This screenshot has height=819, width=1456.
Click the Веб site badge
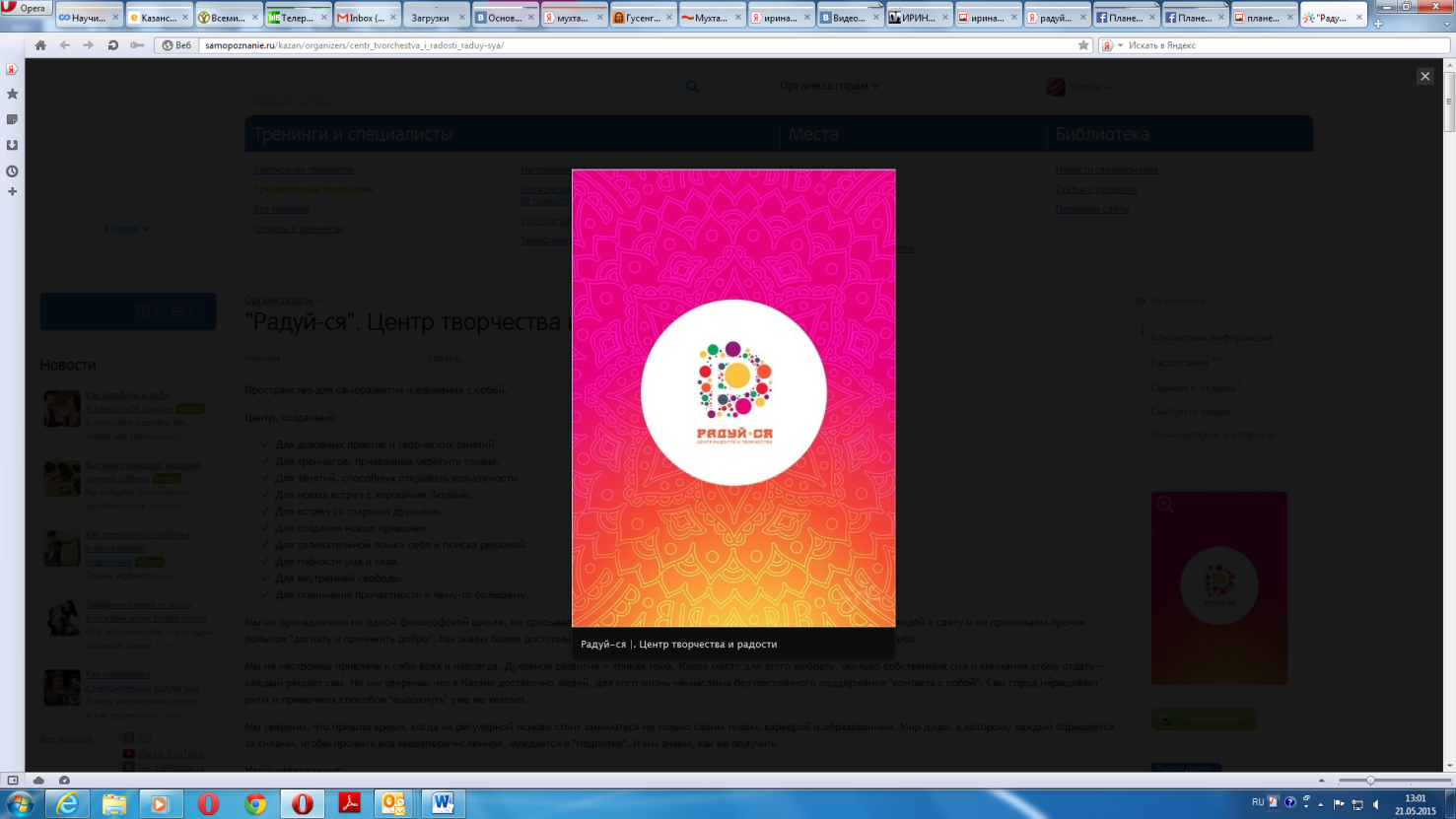point(176,45)
